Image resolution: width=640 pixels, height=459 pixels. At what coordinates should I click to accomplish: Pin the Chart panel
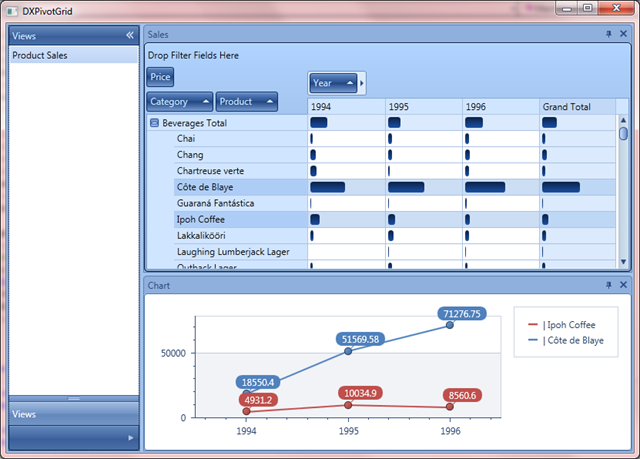point(609,285)
